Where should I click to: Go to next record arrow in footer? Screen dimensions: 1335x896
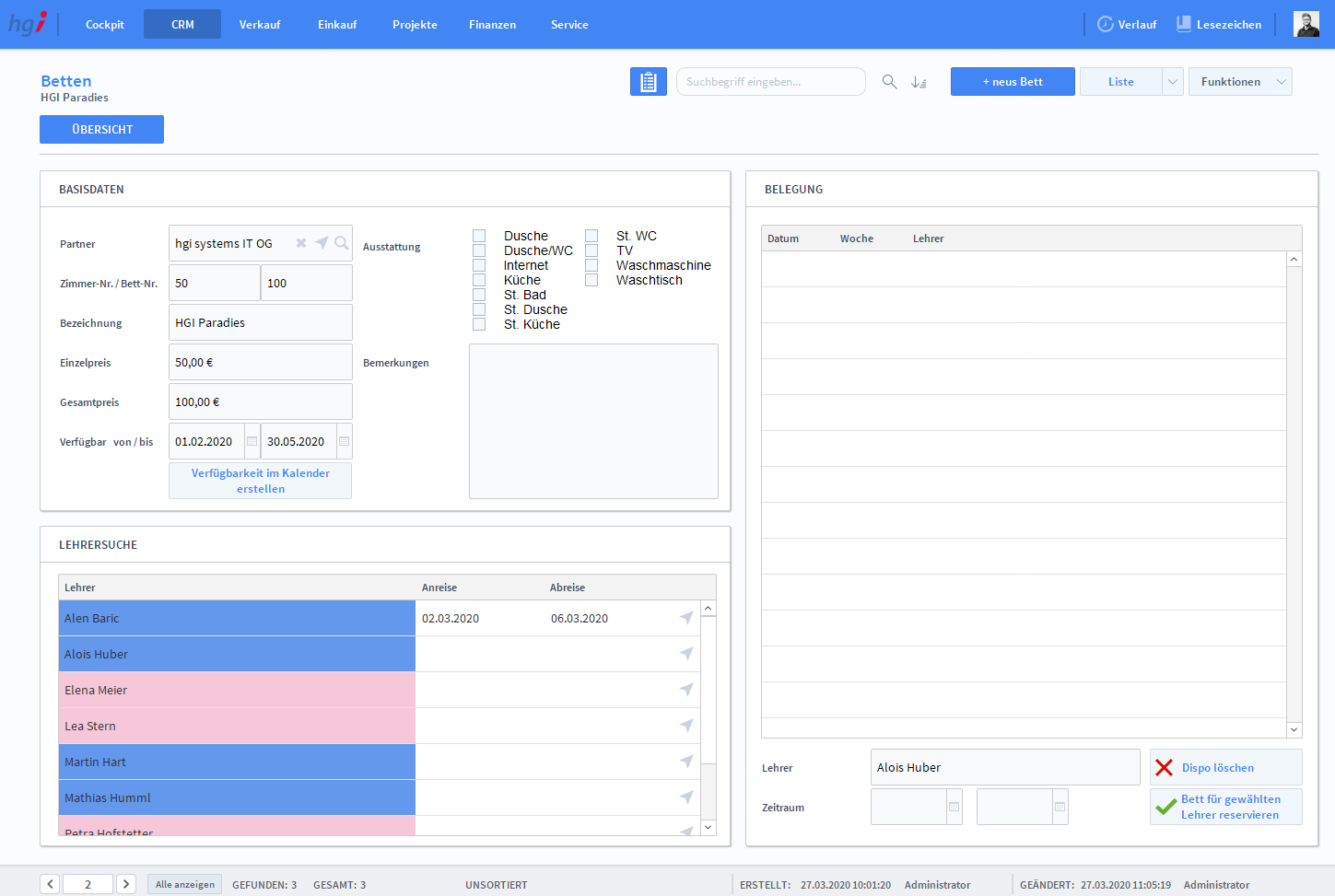127,884
